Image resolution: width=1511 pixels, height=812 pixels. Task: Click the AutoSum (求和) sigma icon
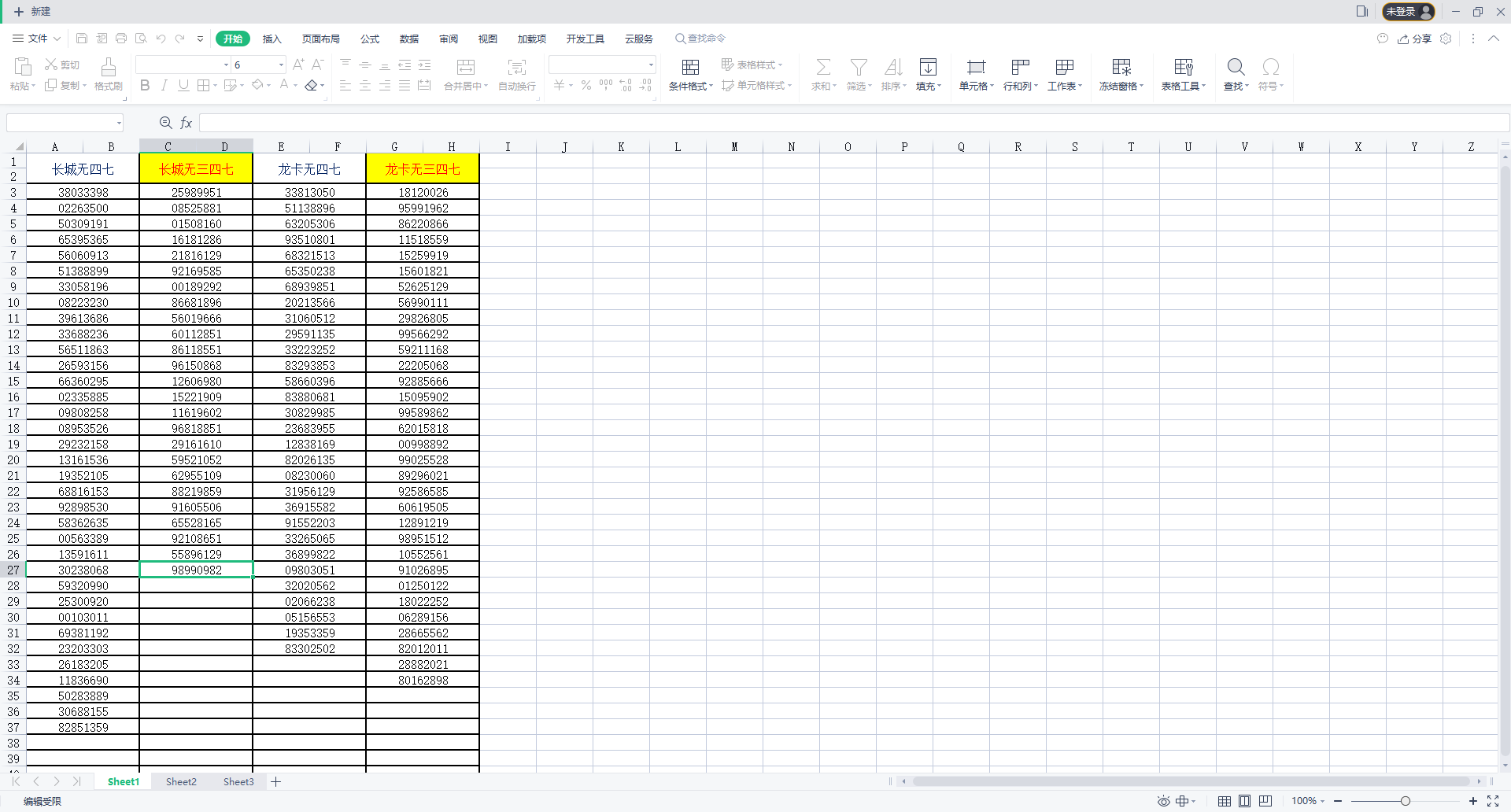coord(823,68)
